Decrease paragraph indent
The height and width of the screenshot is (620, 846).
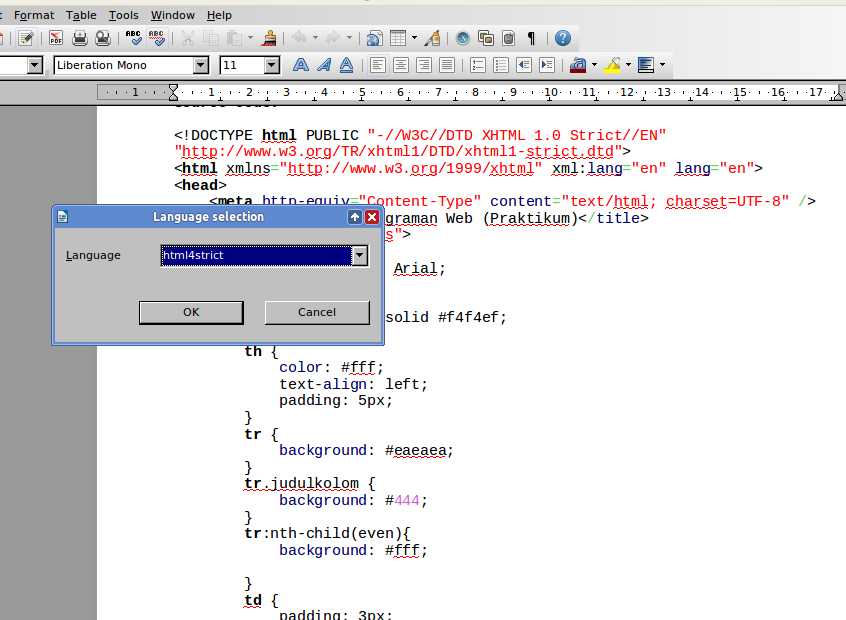click(x=524, y=65)
